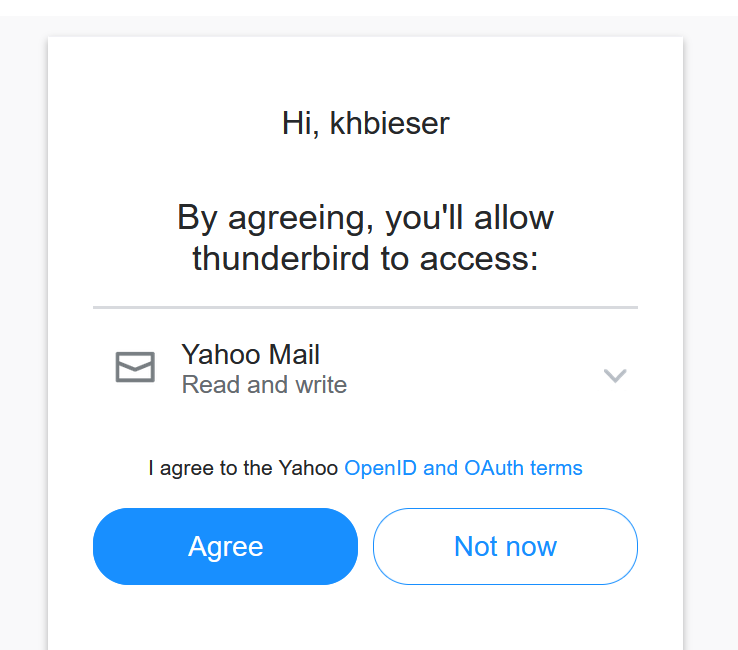Screen dimensions: 738x650
Task: Decline access with the Not now button
Action: click(505, 546)
